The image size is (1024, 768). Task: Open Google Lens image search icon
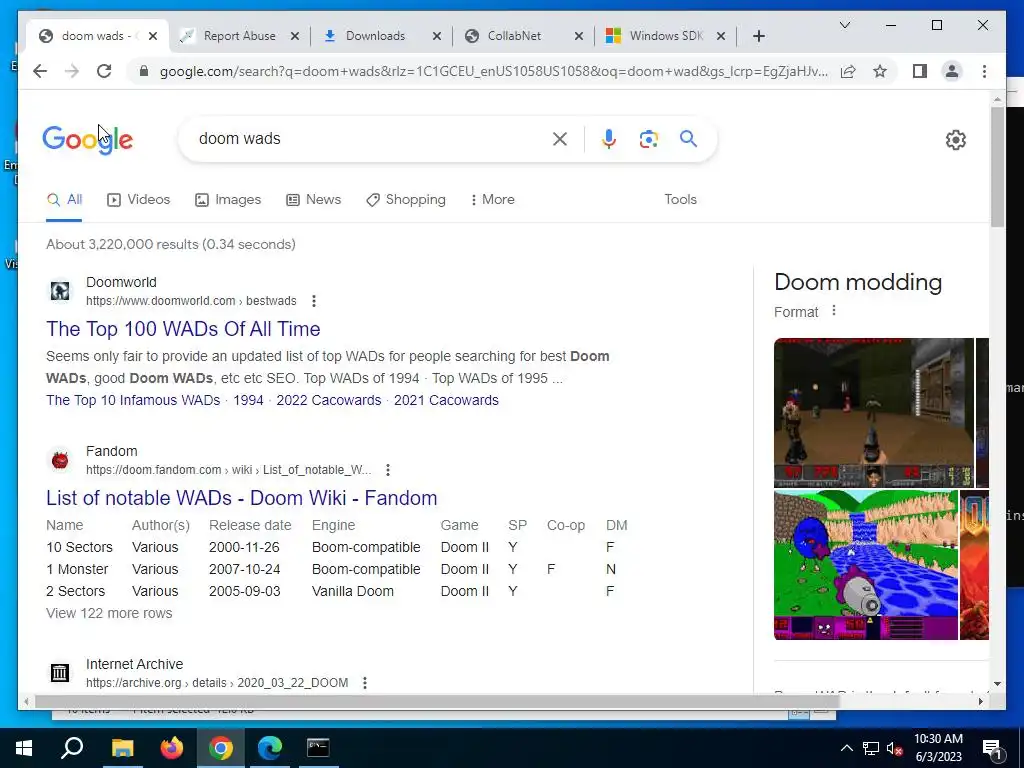(x=648, y=138)
